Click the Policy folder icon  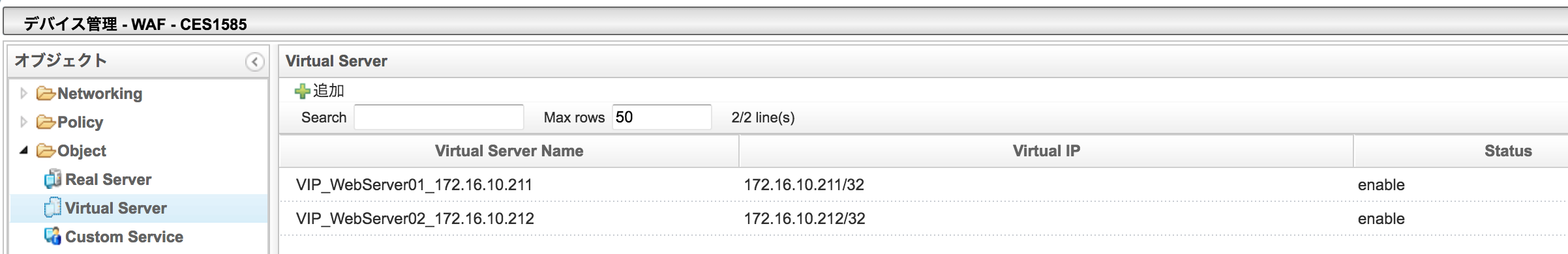[x=46, y=122]
